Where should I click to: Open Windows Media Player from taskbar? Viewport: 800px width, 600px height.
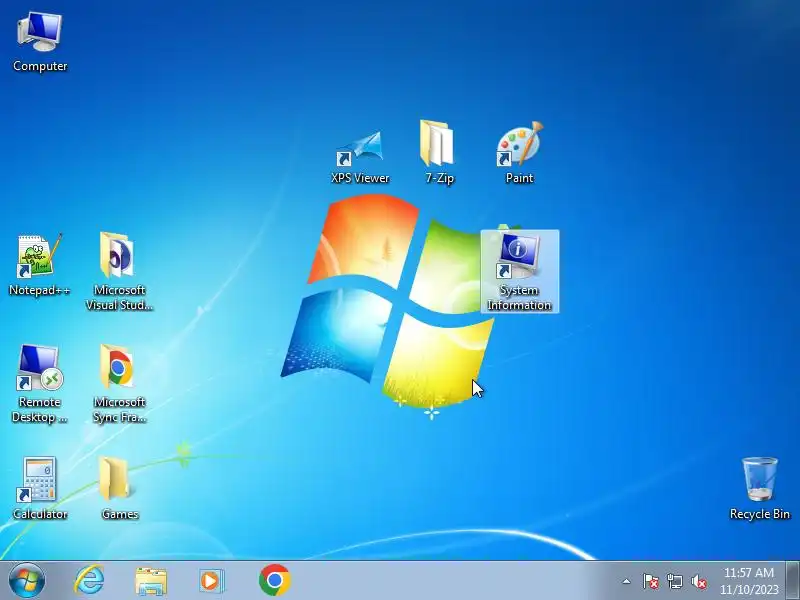click(211, 581)
